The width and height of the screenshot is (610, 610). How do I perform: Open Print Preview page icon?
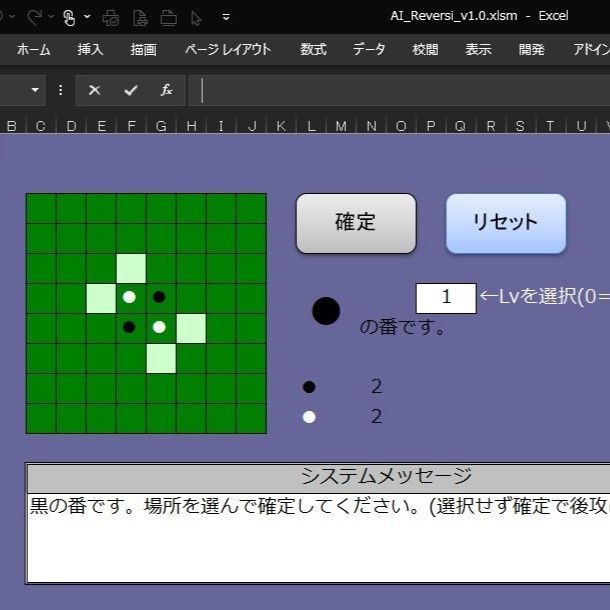tap(140, 18)
